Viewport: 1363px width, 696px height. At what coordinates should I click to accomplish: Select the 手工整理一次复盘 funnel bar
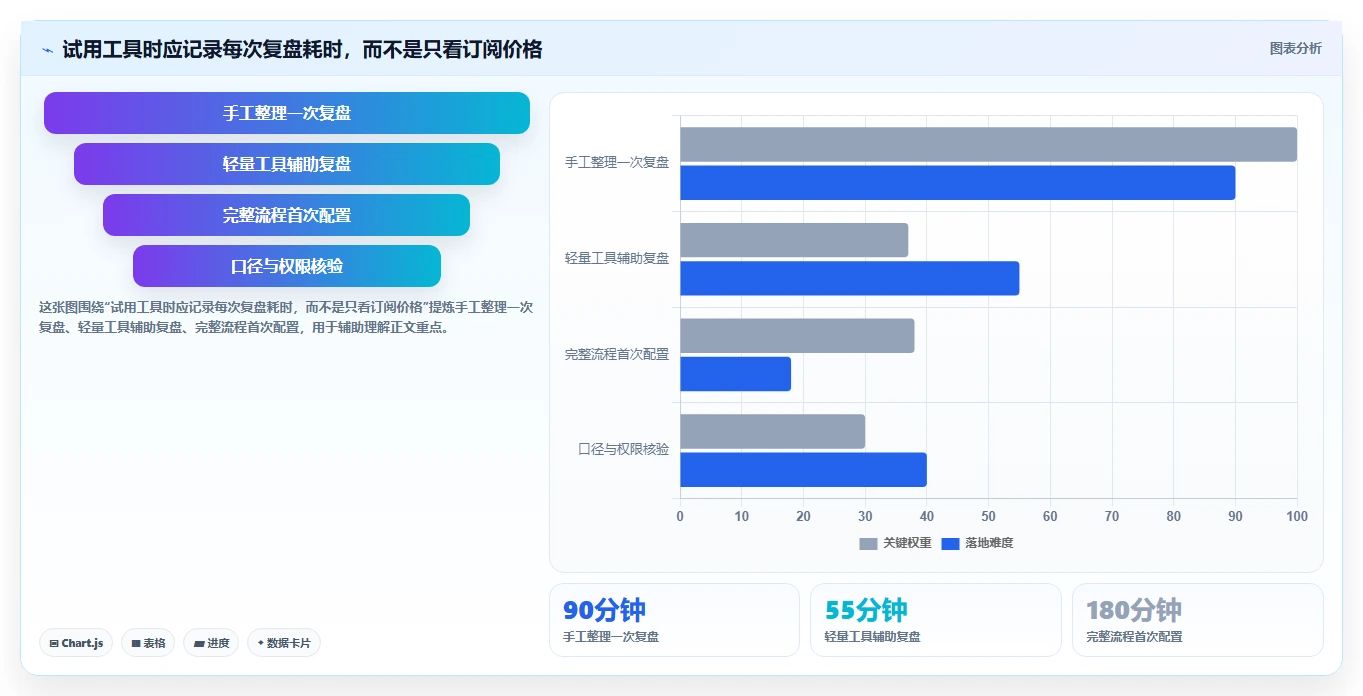[287, 113]
